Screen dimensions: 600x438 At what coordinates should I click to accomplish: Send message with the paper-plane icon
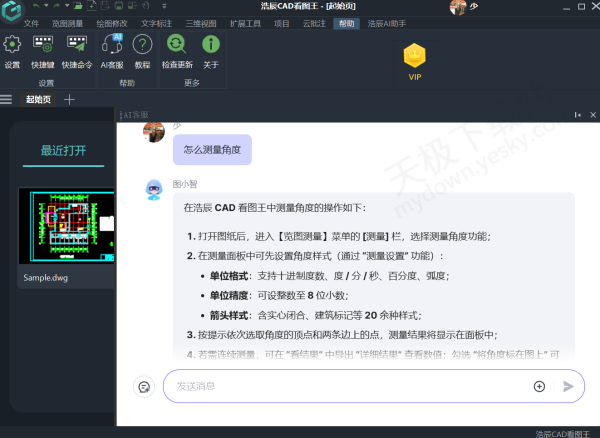[x=568, y=386]
